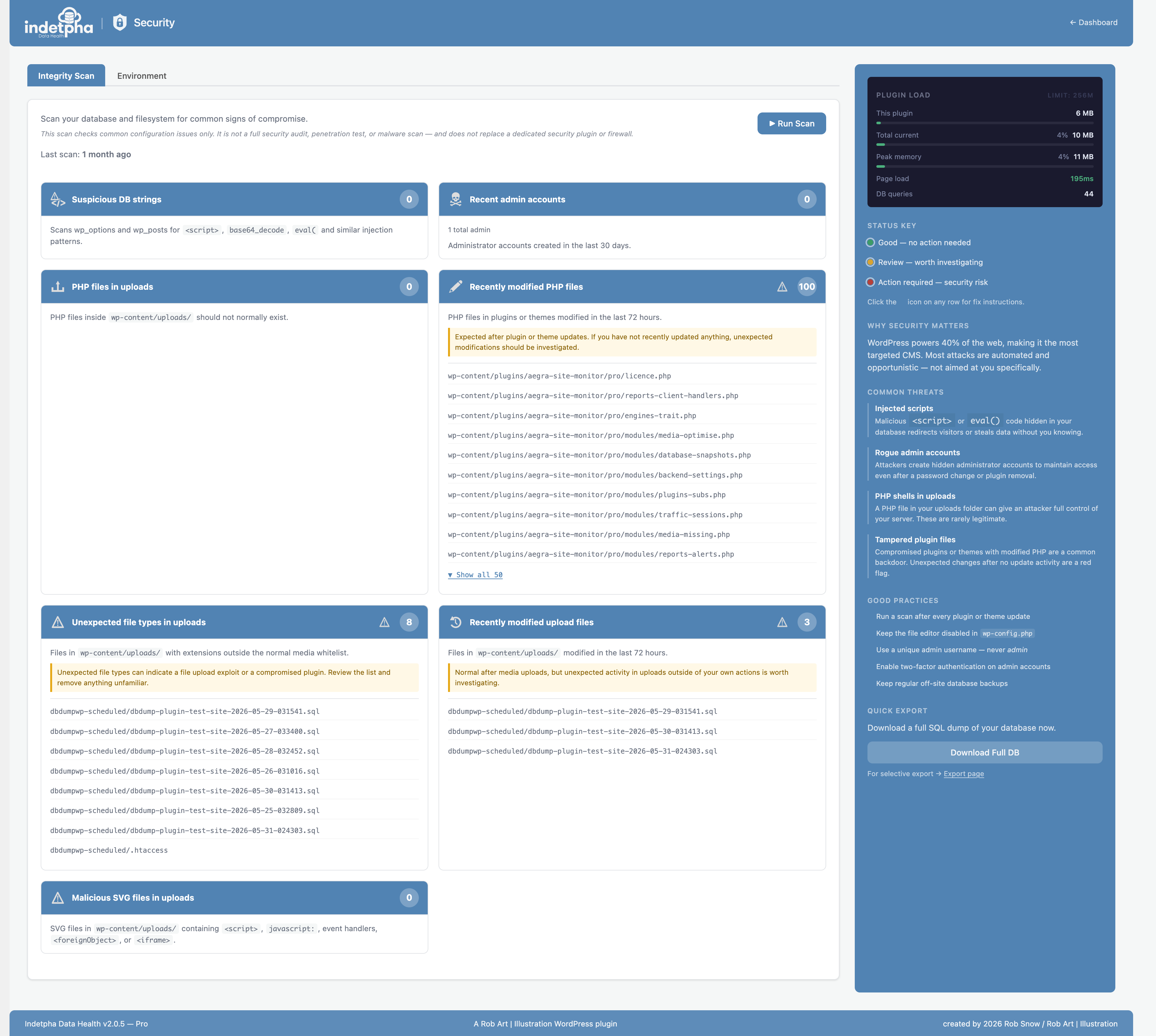The image size is (1156, 1036).
Task: Click the media-optimise.php file path
Action: 632,436
